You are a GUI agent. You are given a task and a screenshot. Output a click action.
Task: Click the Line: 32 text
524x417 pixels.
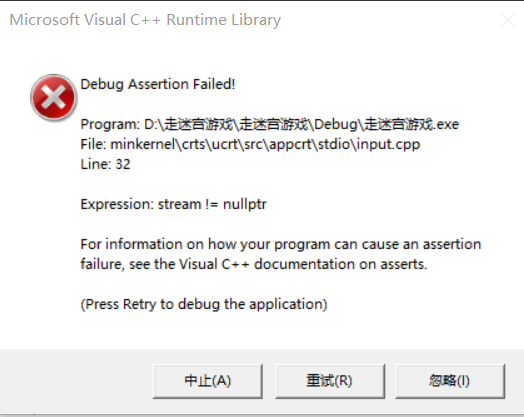105,164
